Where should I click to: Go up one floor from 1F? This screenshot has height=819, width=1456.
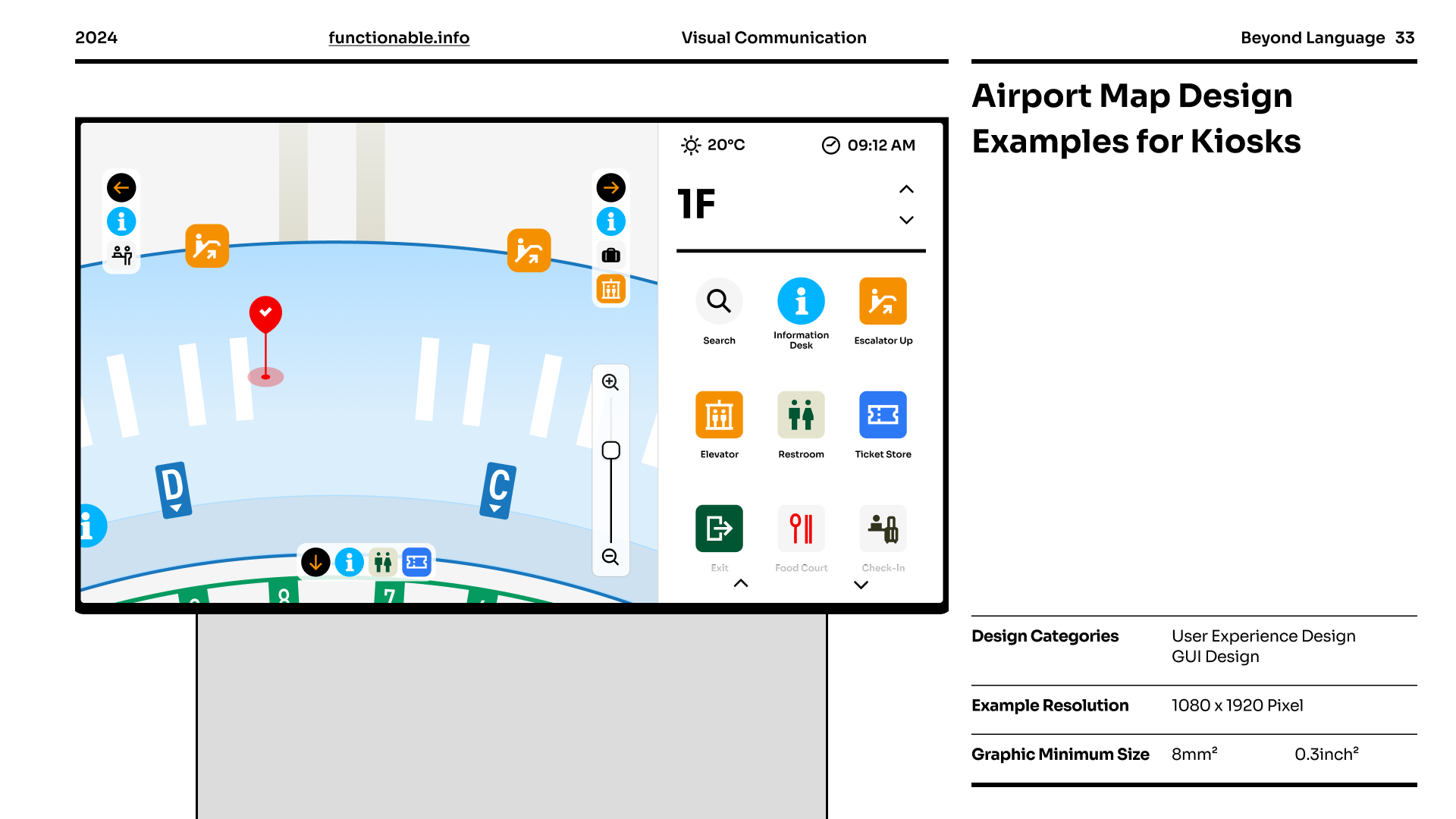click(x=906, y=190)
